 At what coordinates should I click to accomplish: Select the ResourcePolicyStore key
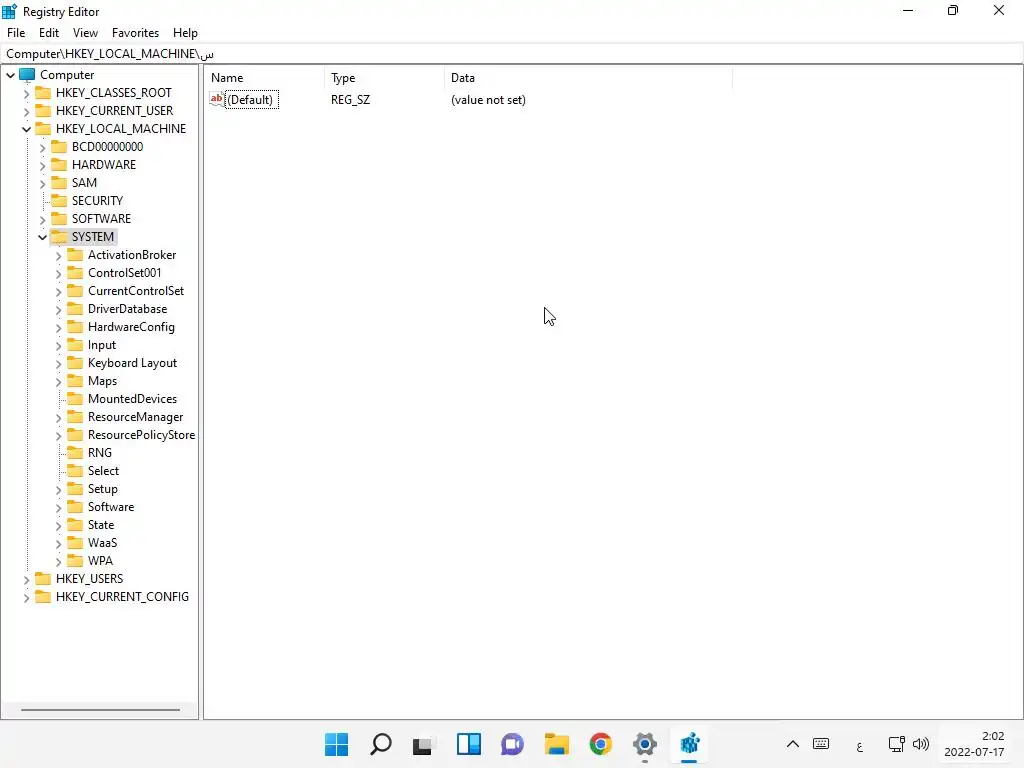point(141,434)
